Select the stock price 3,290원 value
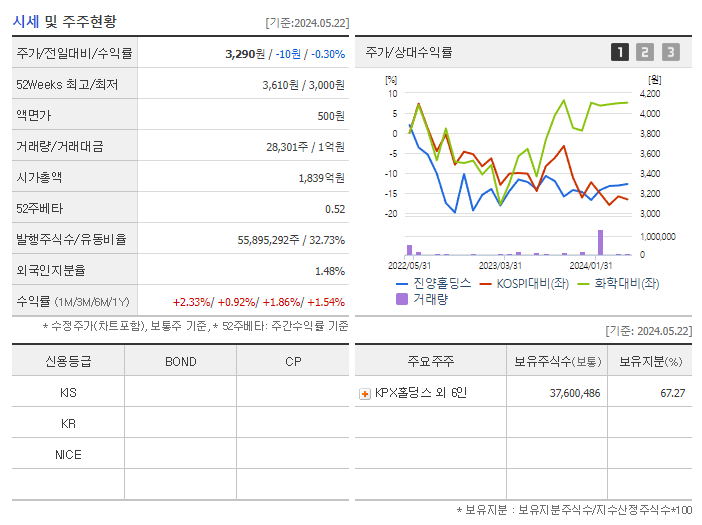The height and width of the screenshot is (525, 702). point(245,54)
